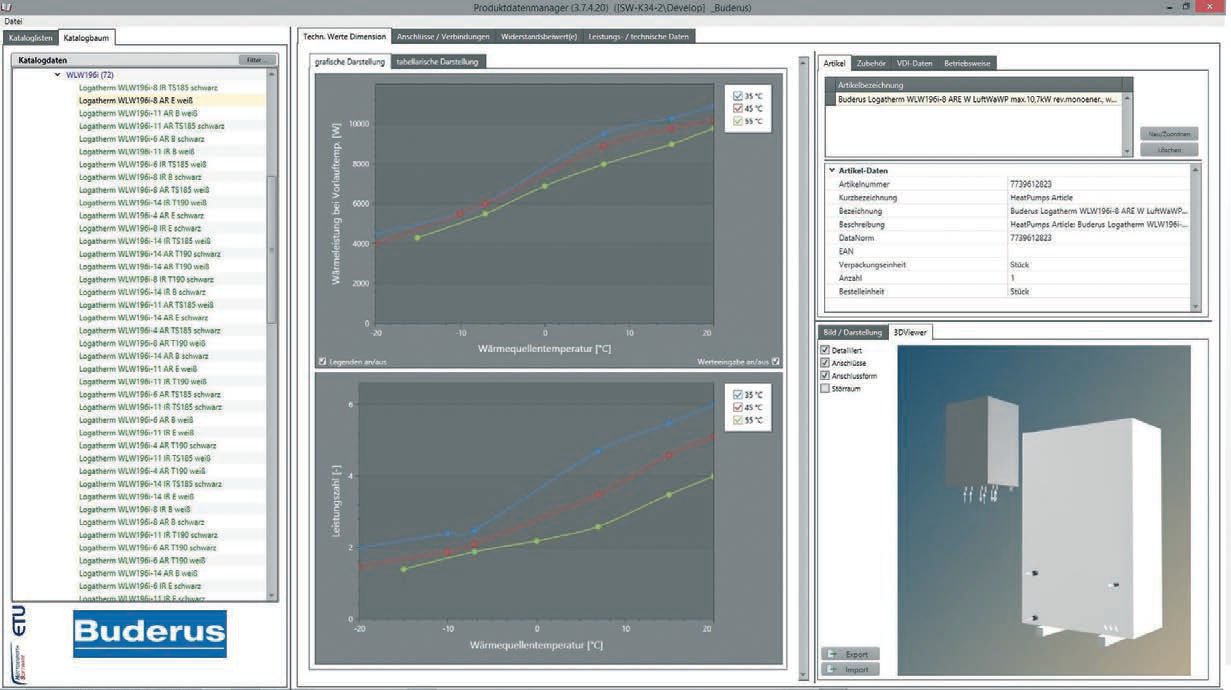Click the Artikel-Daten scroll-up arrow

click(x=1196, y=171)
